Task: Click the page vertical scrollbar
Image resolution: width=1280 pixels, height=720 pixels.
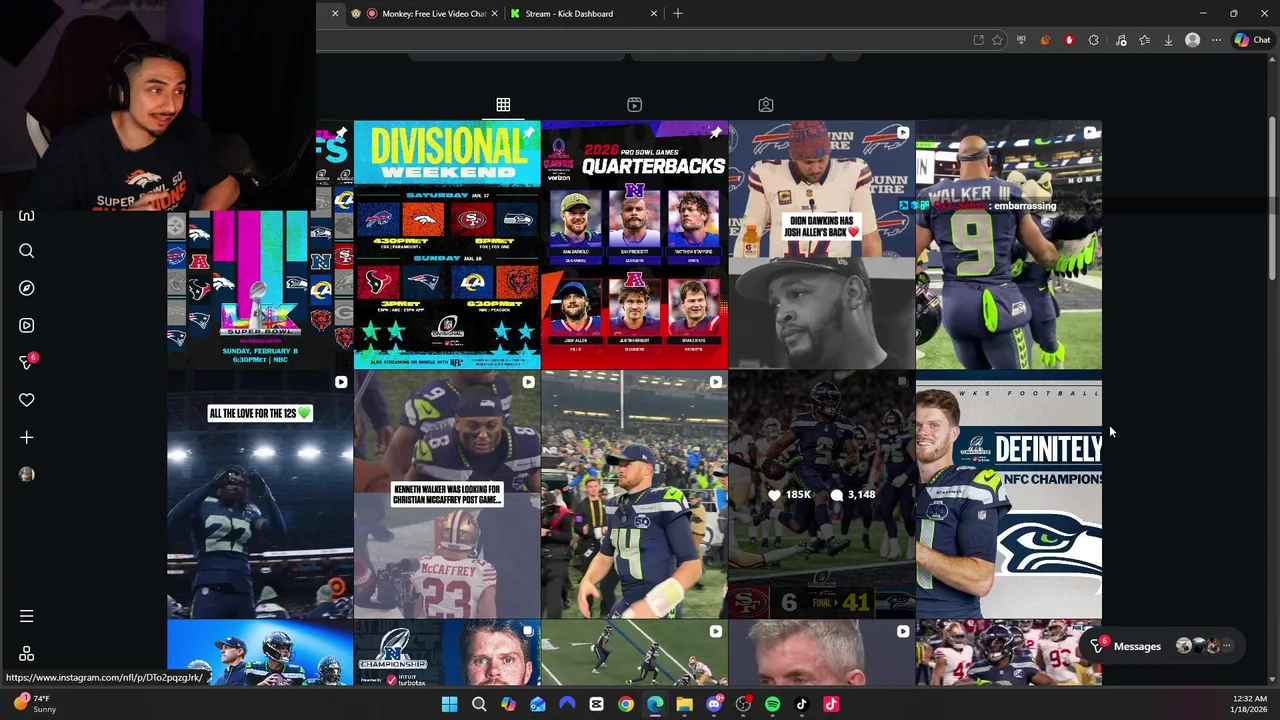Action: (x=1272, y=200)
